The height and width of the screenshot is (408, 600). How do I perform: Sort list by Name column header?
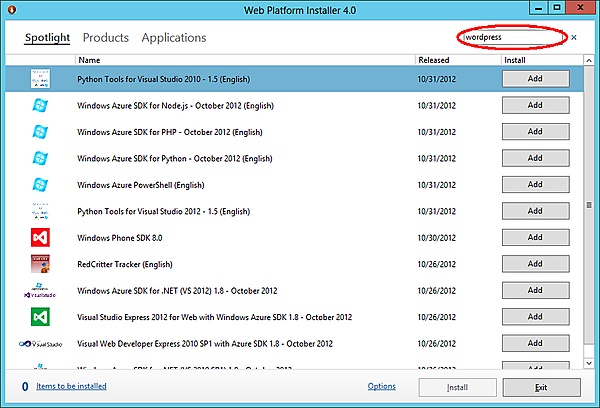[x=89, y=60]
